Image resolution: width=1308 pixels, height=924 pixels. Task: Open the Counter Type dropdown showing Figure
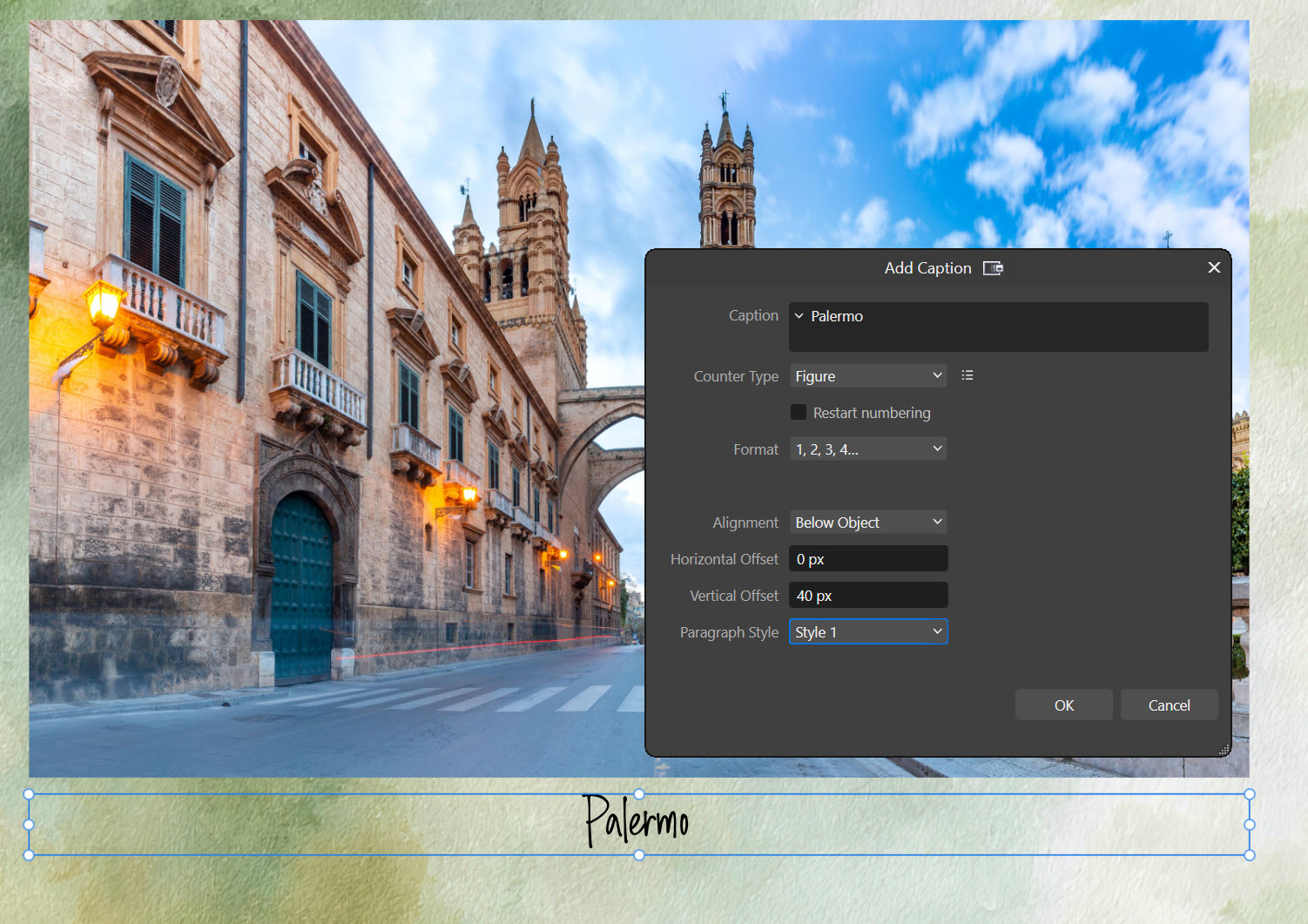click(x=867, y=376)
